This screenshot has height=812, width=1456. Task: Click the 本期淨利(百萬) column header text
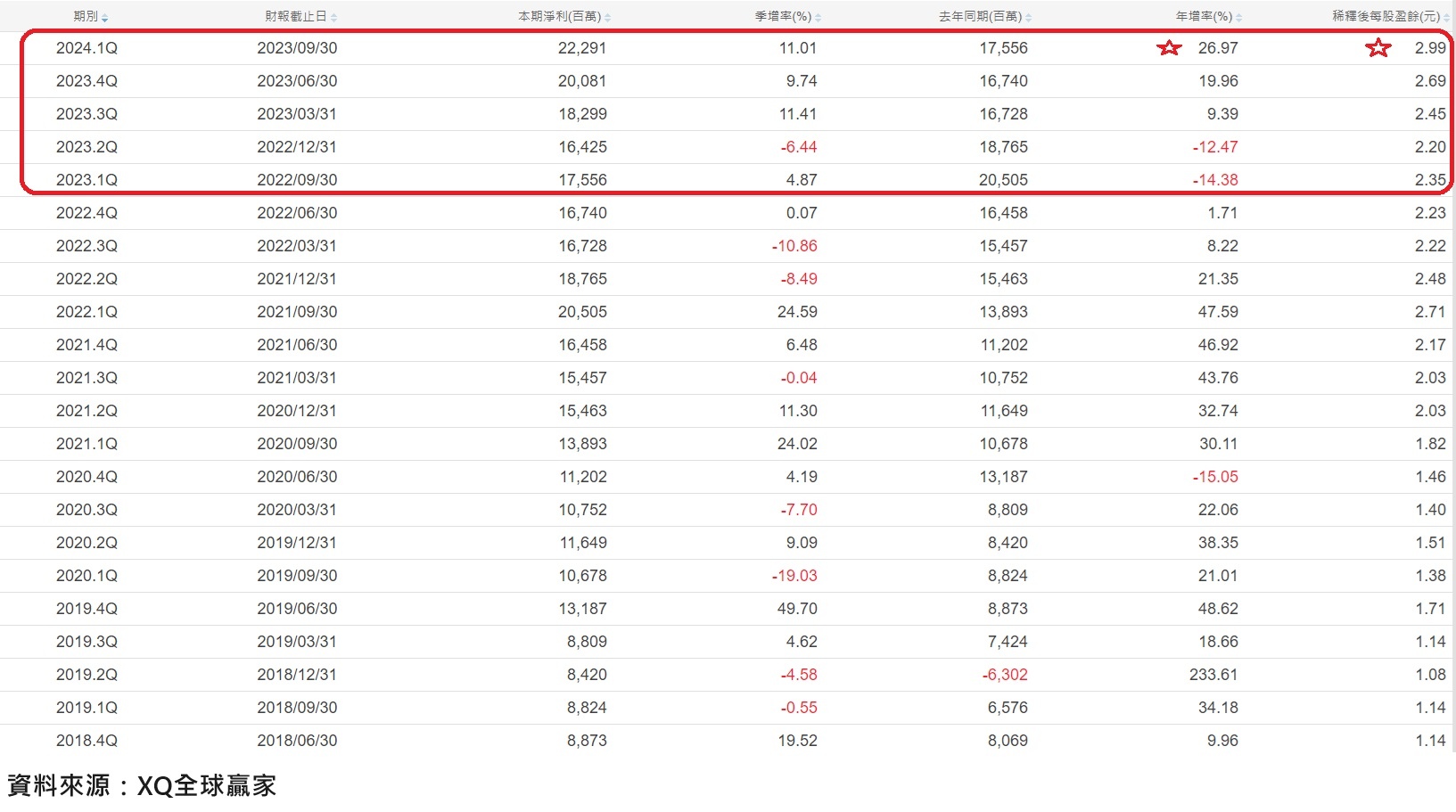pos(559,17)
